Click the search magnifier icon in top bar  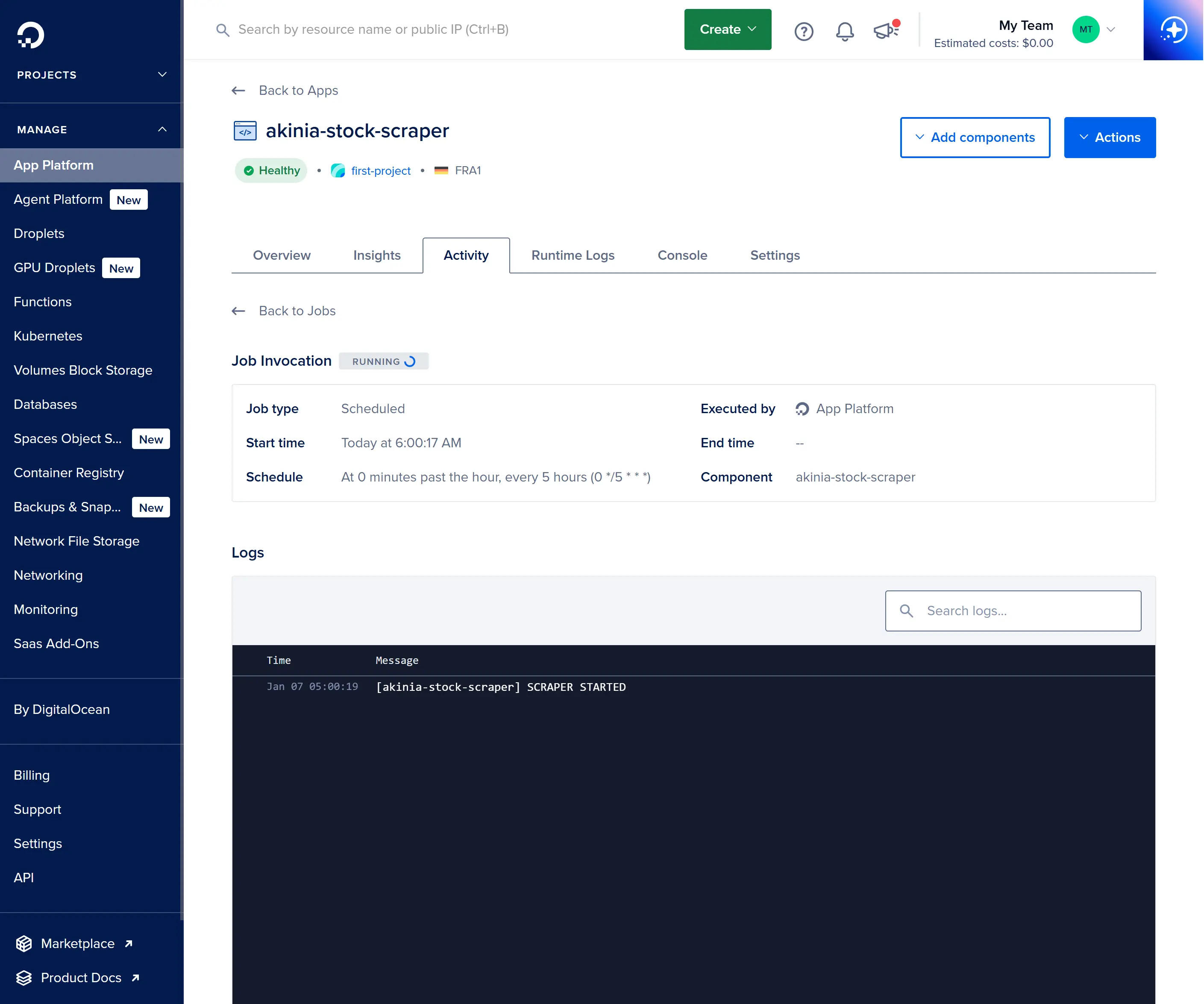[x=223, y=30]
